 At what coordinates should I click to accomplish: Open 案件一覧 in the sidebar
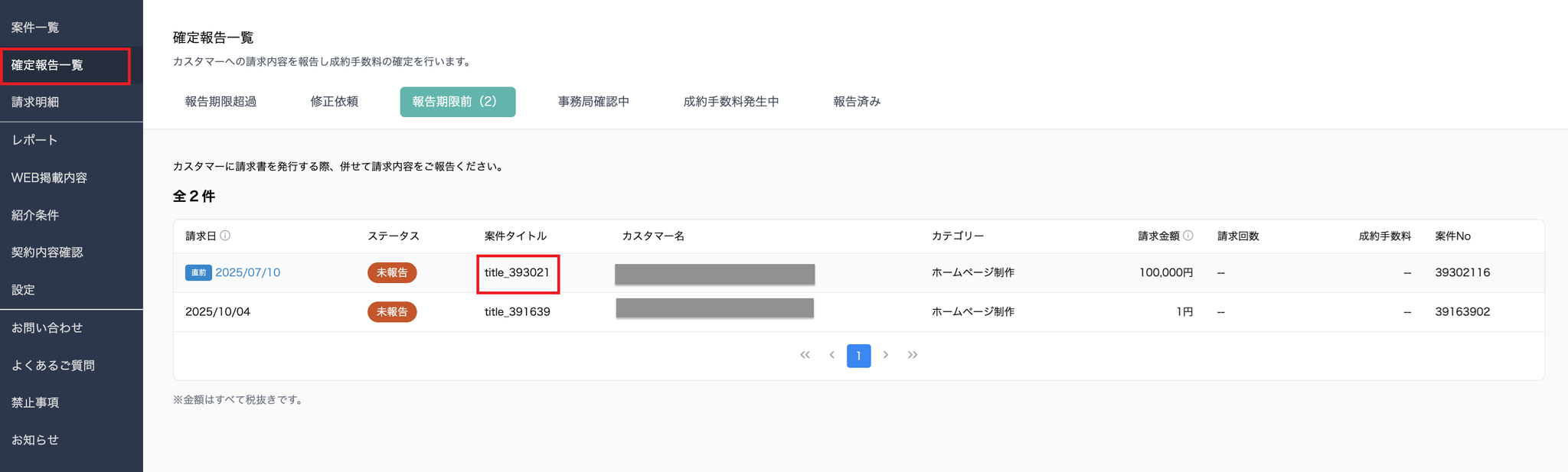click(35, 28)
